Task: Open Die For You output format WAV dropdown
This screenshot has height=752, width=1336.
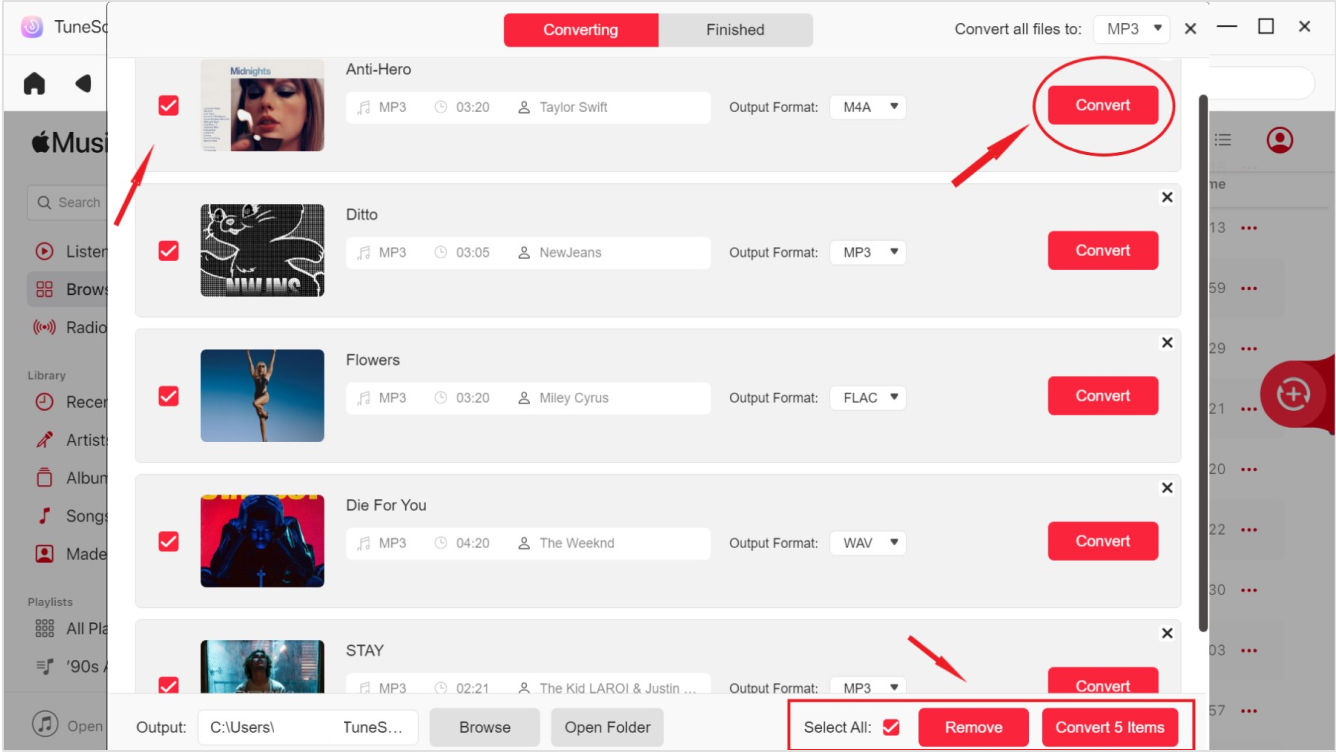Action: [x=868, y=543]
